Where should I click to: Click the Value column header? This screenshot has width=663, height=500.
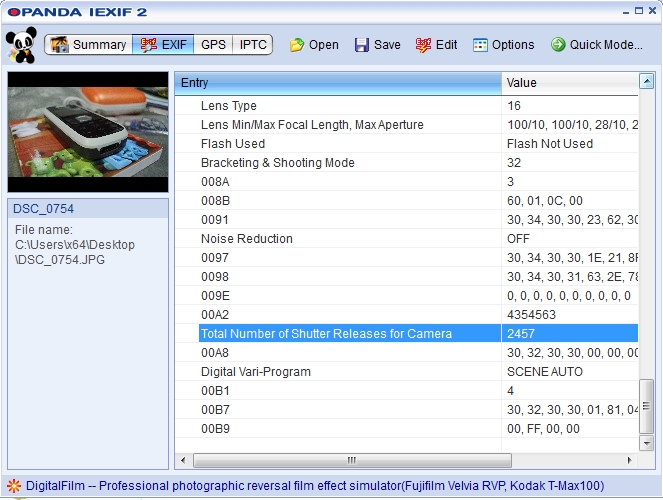(x=570, y=83)
